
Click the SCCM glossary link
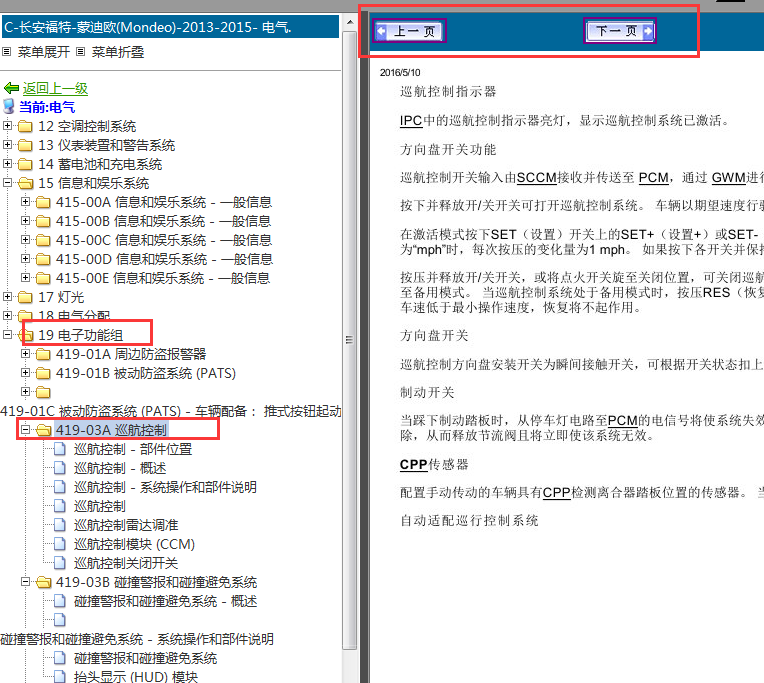536,178
